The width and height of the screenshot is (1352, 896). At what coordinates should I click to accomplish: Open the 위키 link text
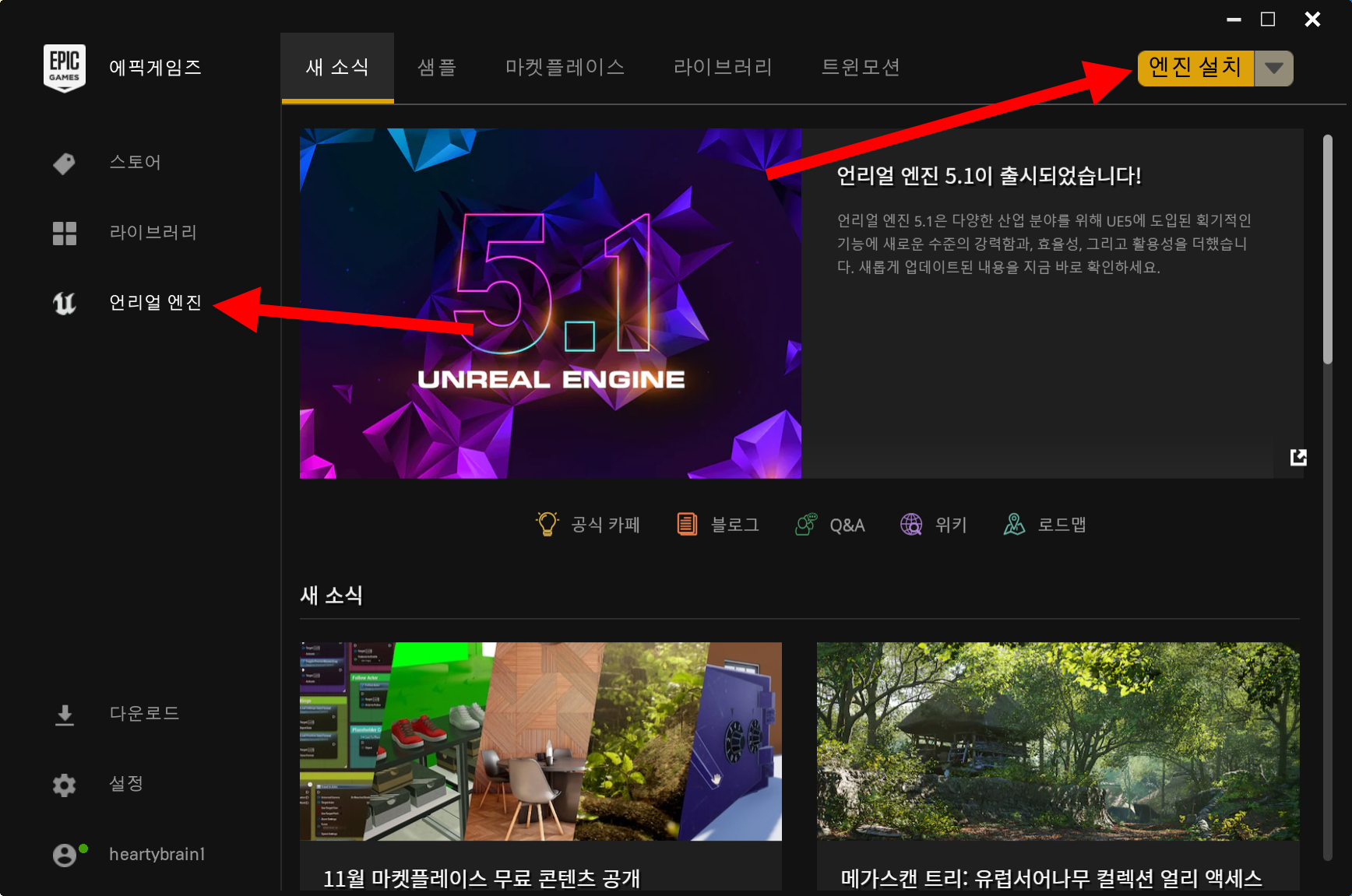pyautogui.click(x=951, y=525)
